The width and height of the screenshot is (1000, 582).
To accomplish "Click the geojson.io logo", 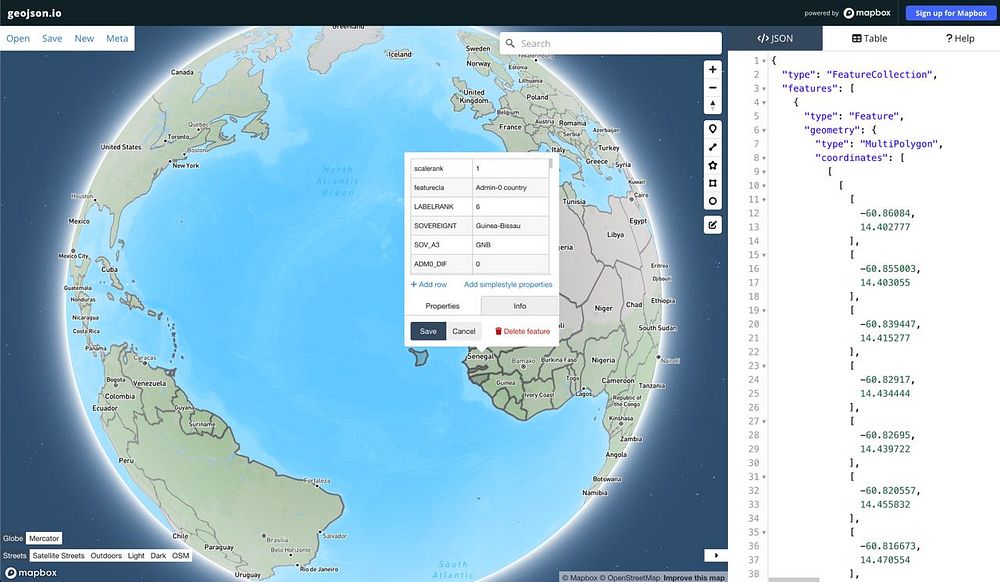I will coord(34,13).
